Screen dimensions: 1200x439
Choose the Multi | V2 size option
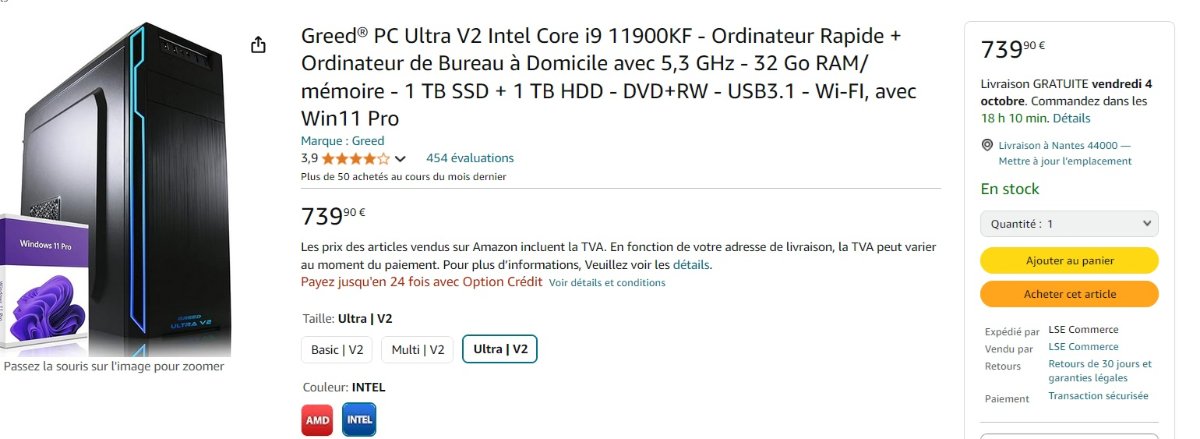(417, 349)
